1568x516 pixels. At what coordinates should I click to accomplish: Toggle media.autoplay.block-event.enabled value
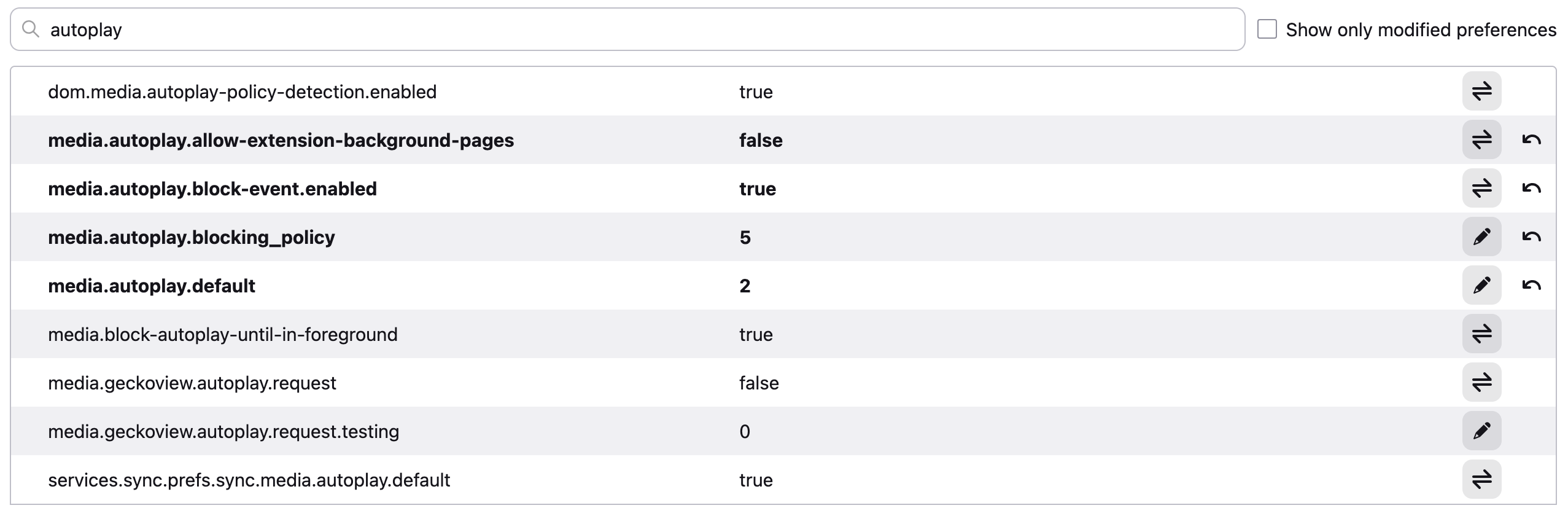pos(1481,189)
